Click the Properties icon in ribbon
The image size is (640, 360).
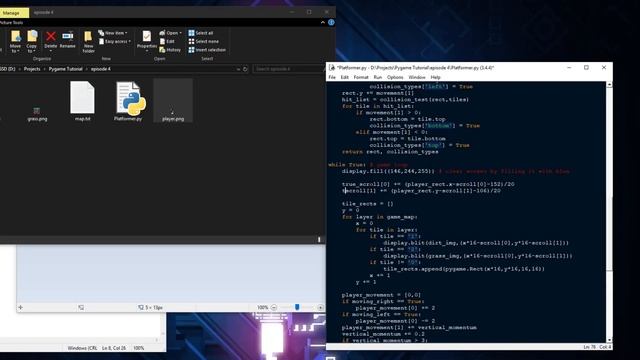tap(147, 39)
